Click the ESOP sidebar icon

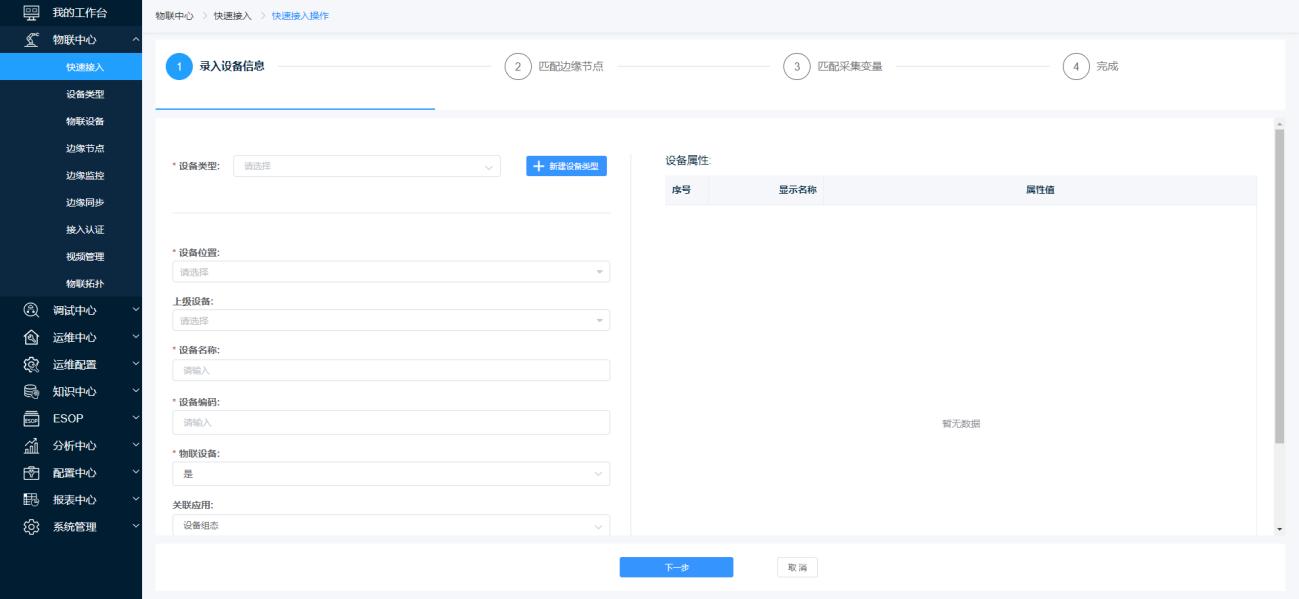pyautogui.click(x=31, y=418)
